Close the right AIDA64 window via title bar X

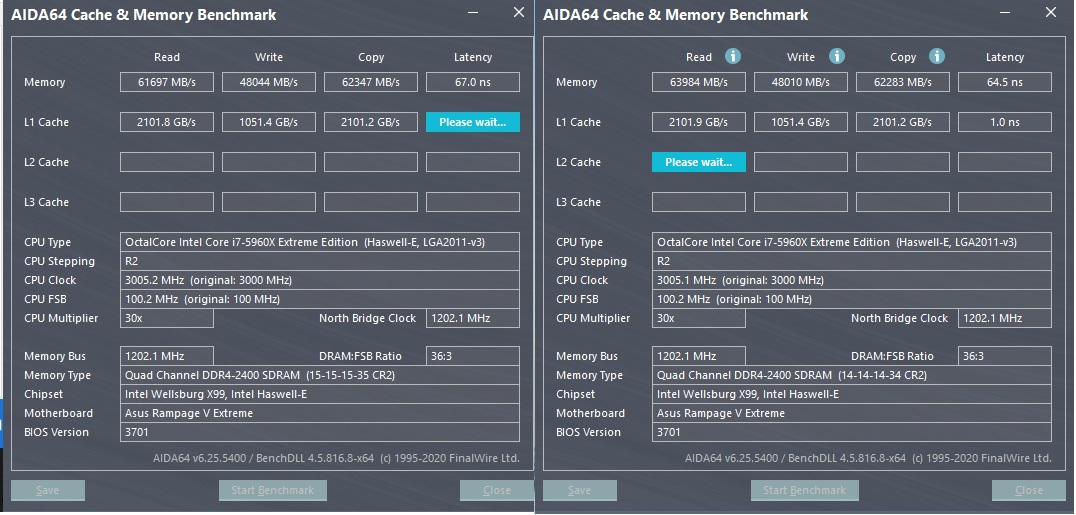[1051, 12]
